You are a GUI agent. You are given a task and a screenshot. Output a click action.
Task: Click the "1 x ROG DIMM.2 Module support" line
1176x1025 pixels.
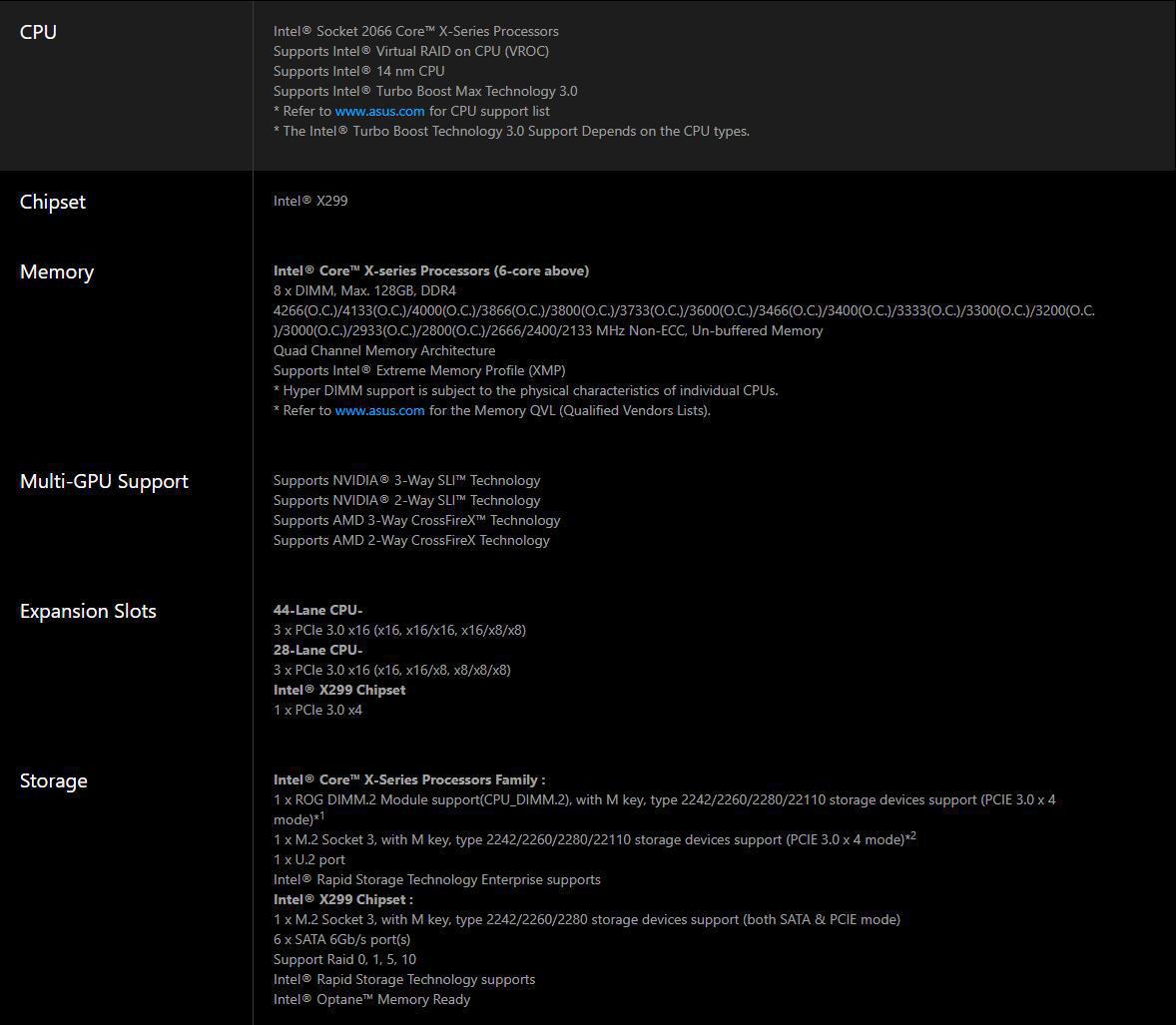665,809
